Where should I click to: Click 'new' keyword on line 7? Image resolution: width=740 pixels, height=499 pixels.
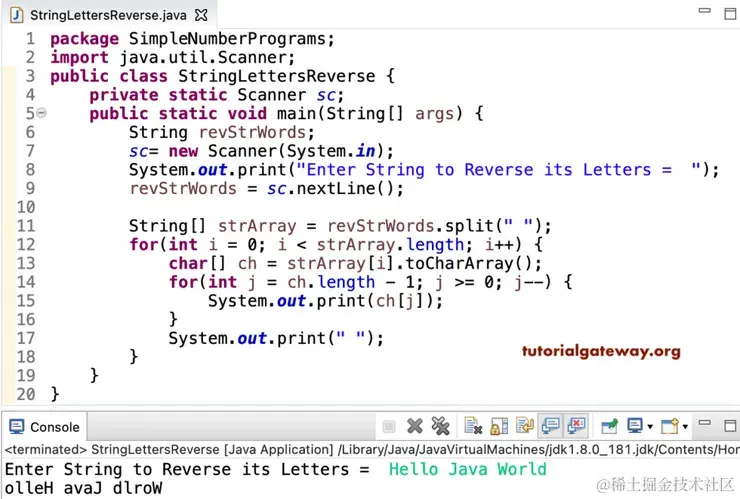tap(183, 151)
